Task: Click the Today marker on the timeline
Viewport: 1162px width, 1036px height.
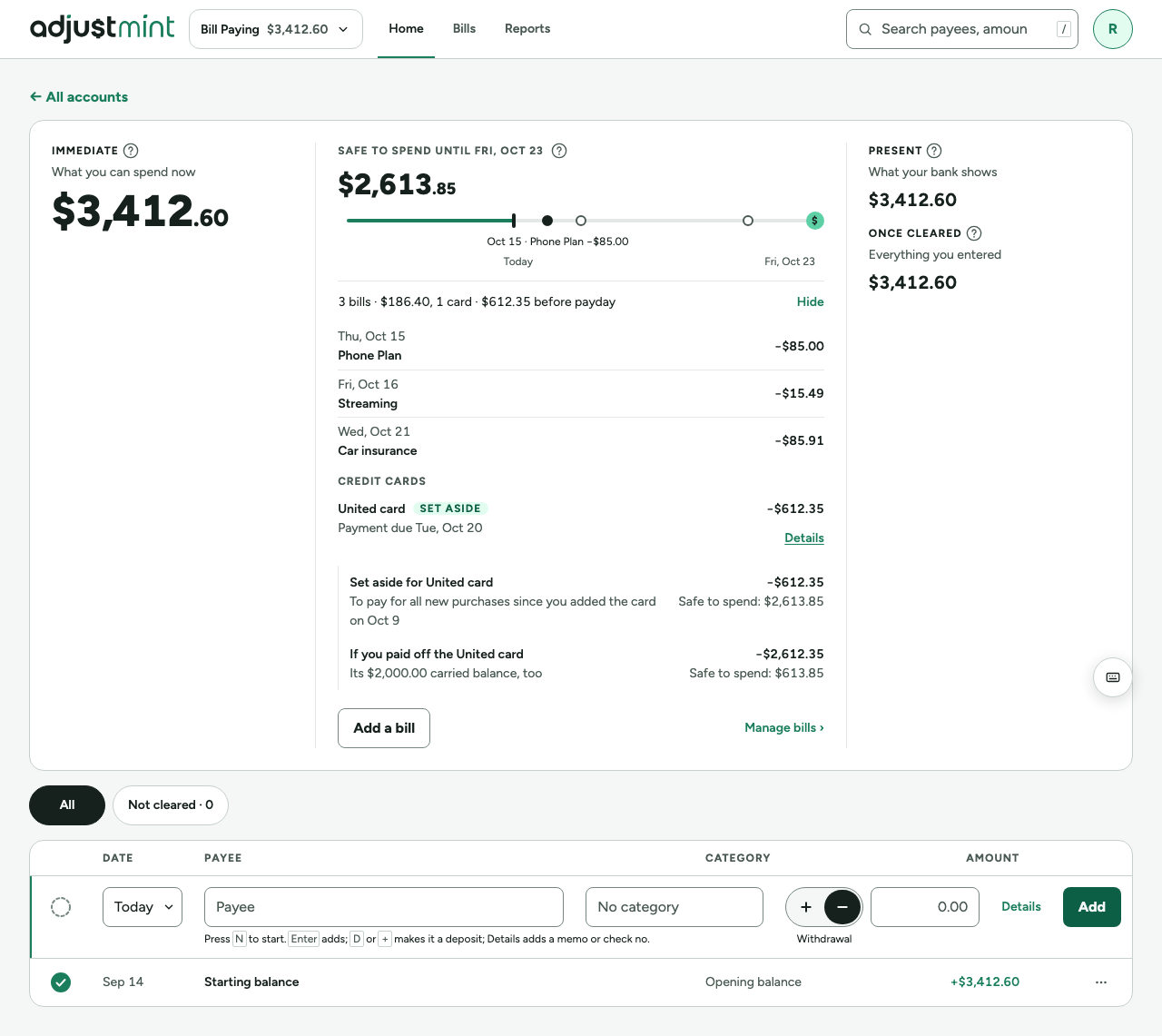Action: click(514, 221)
